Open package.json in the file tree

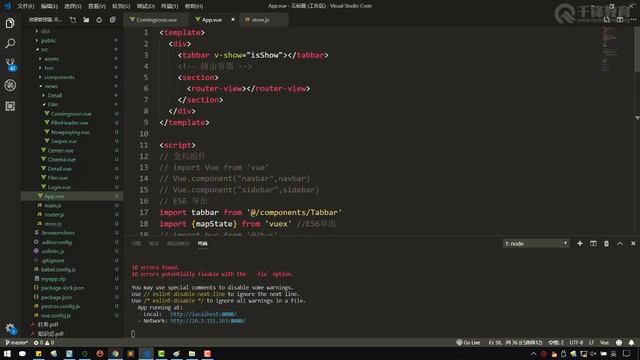pos(56,298)
